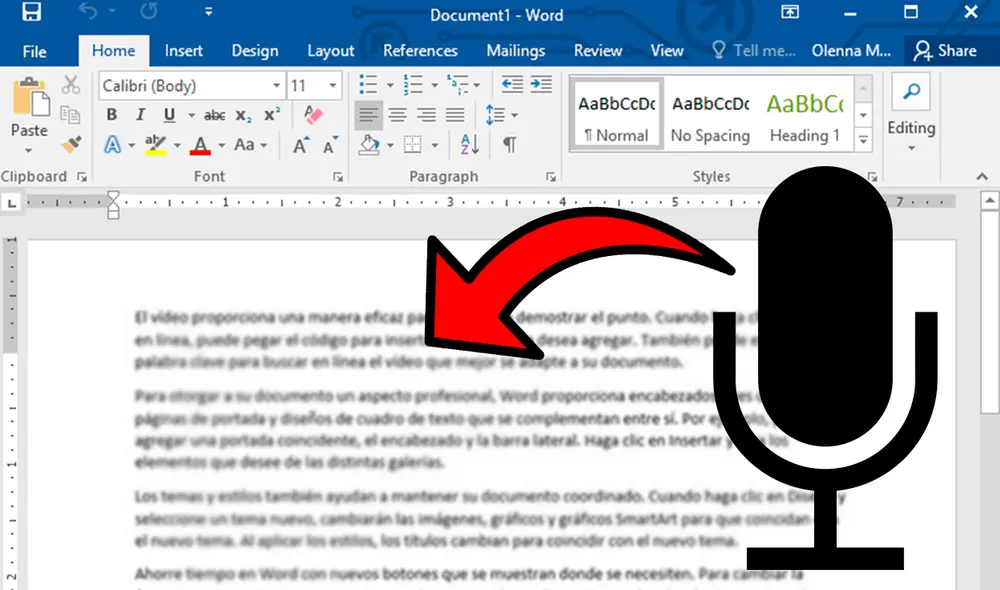Toggle bold formatting

111,114
